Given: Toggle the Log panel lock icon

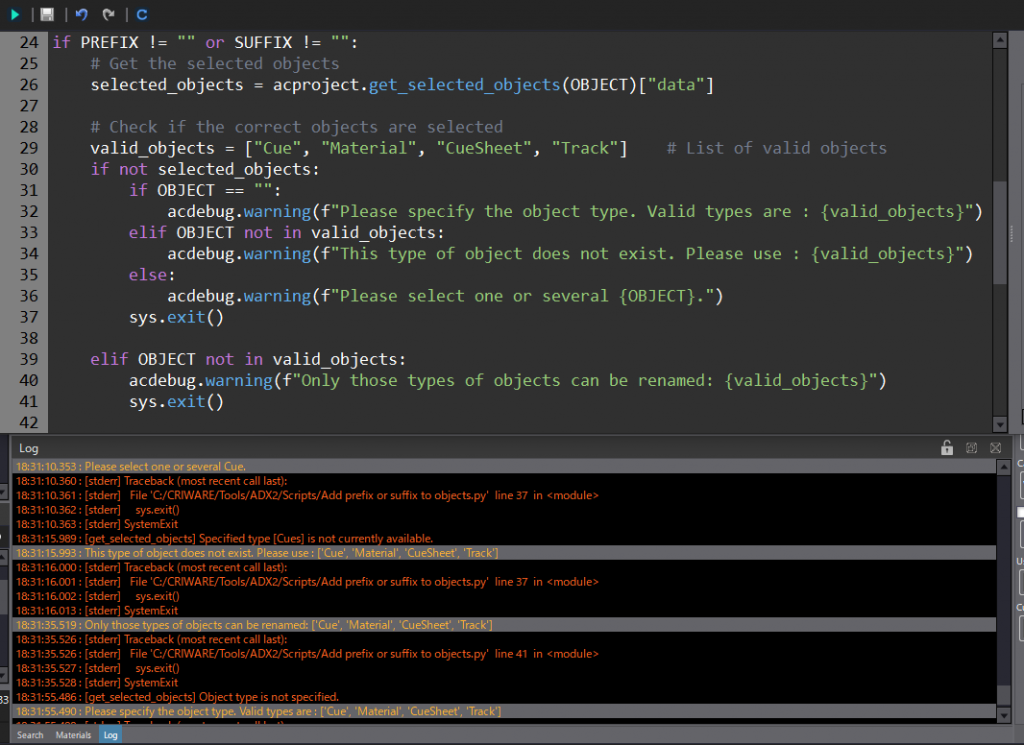Looking at the screenshot, I should (x=947, y=448).
